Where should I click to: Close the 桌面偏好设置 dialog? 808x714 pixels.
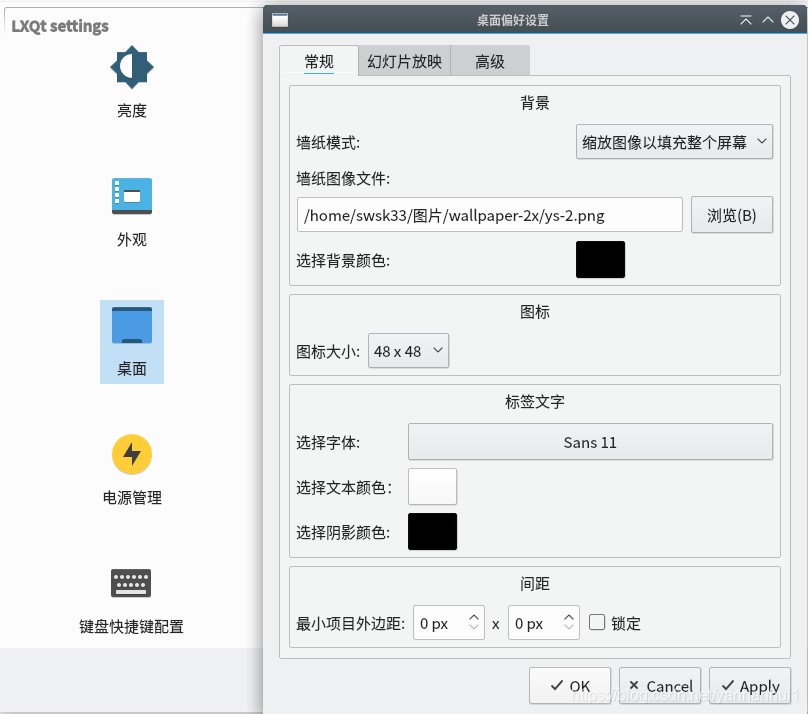[x=789, y=20]
